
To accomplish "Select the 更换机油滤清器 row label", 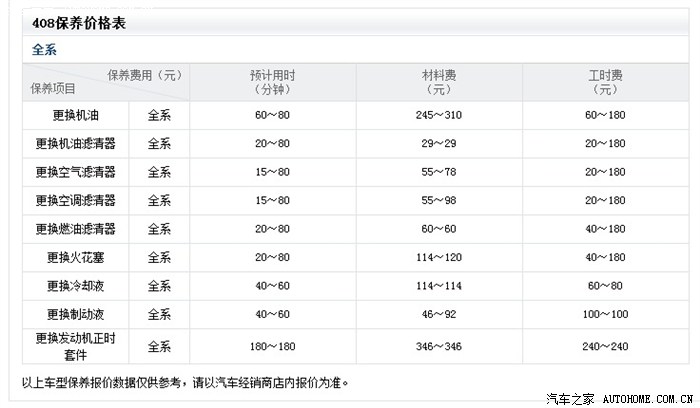I will 75,144.
